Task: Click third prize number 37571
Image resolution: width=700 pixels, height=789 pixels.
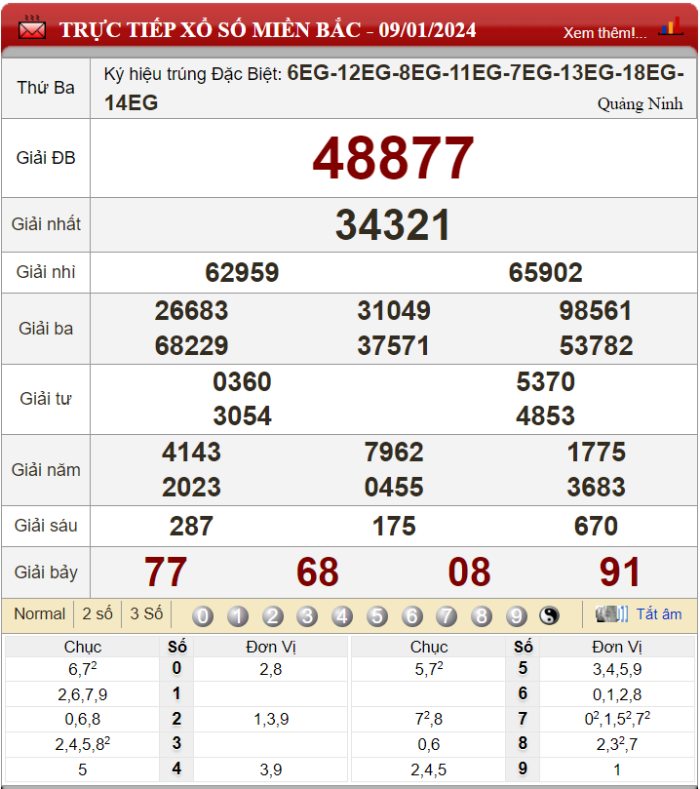Action: [394, 346]
